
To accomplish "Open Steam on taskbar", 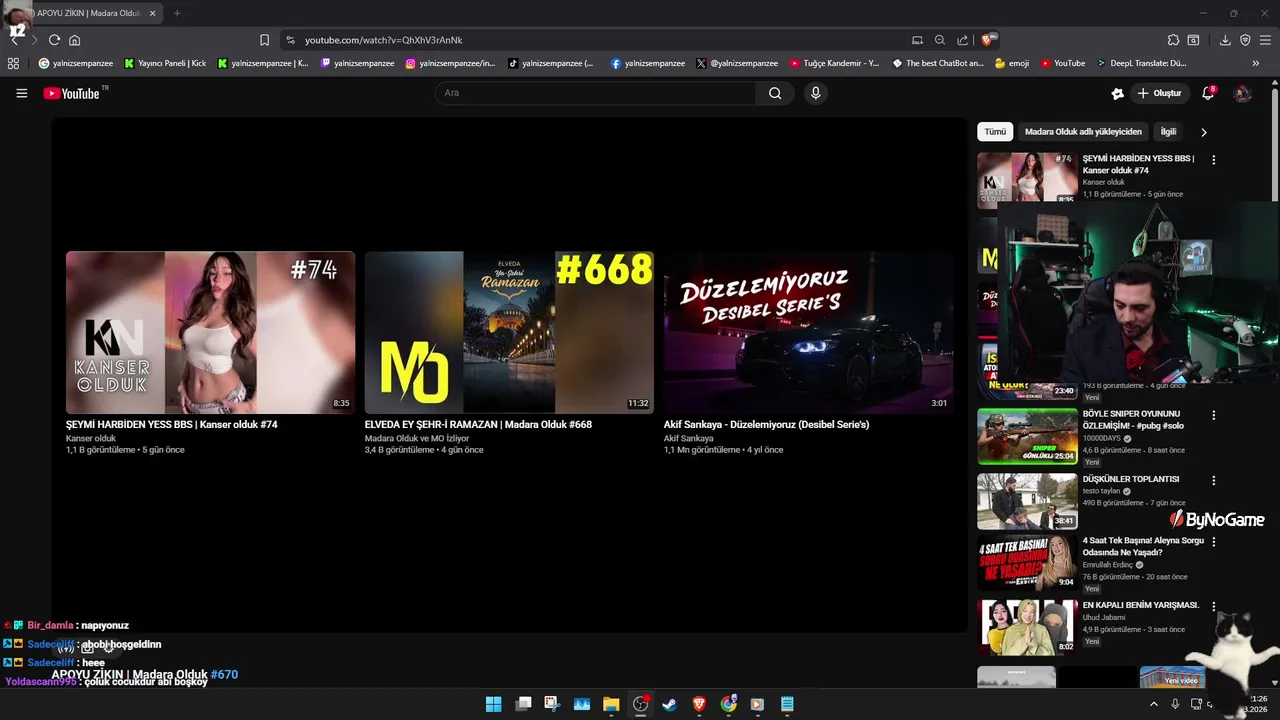I will (x=670, y=704).
